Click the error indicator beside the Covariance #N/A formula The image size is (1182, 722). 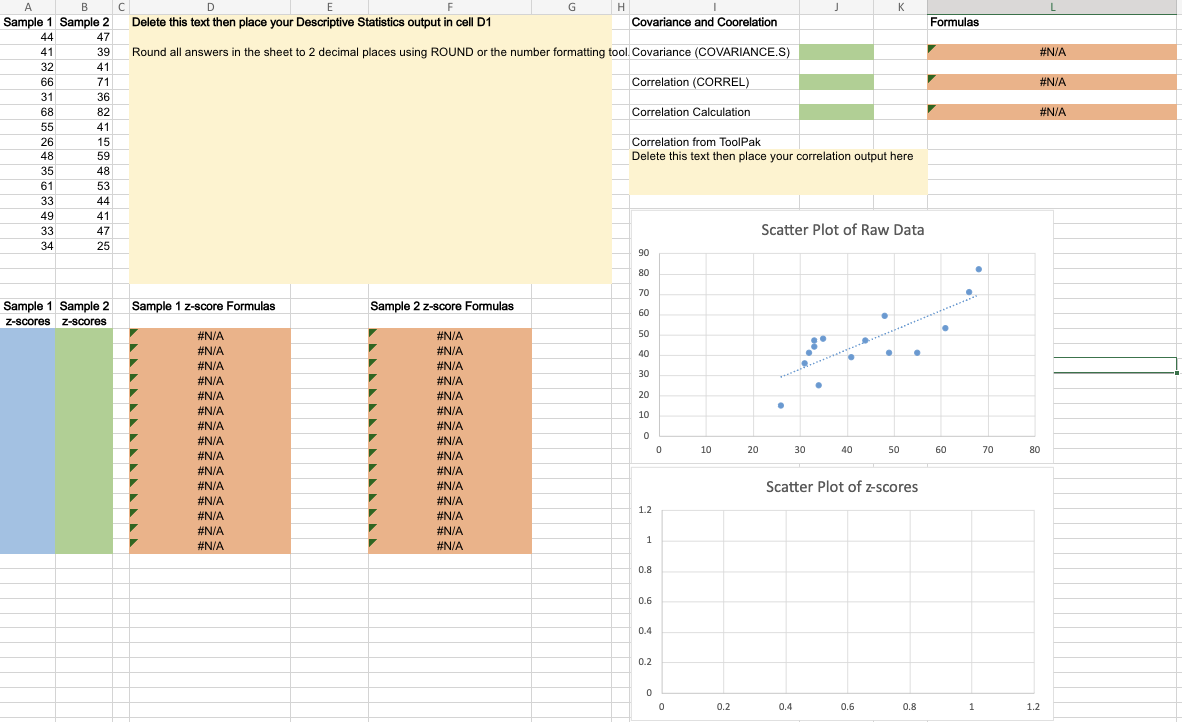[x=933, y=47]
